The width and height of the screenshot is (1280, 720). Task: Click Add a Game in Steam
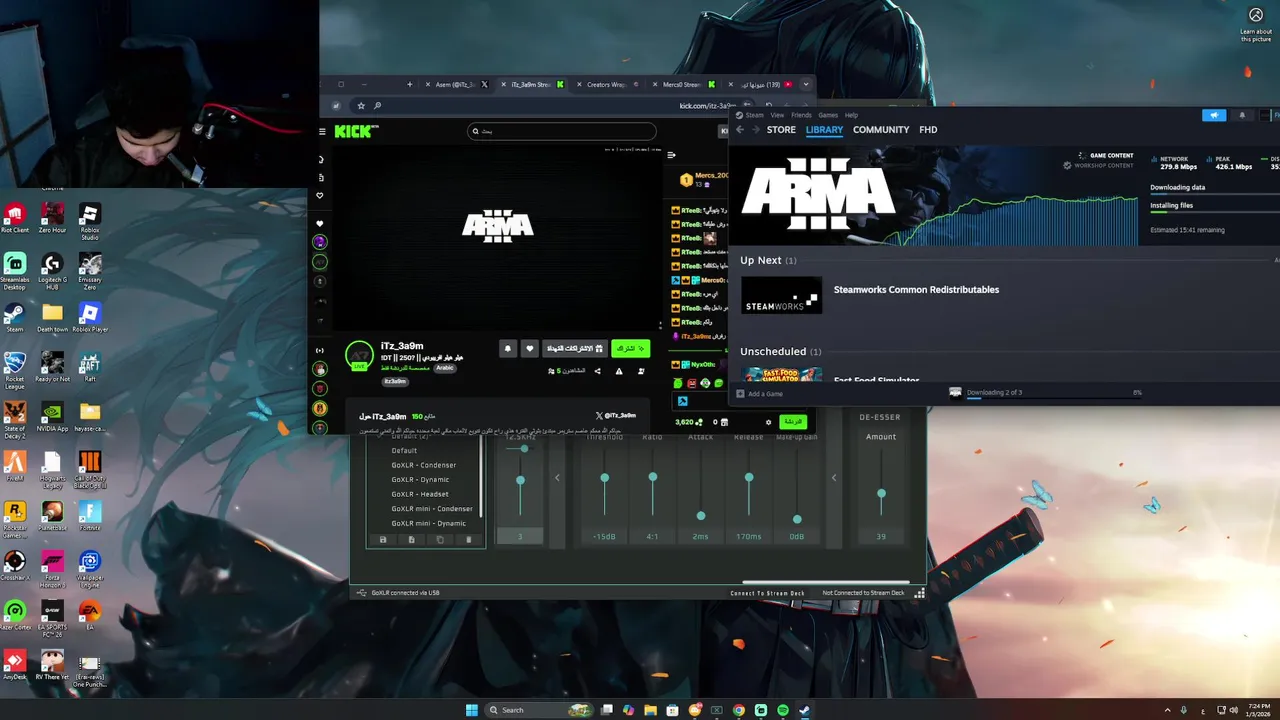(x=760, y=394)
